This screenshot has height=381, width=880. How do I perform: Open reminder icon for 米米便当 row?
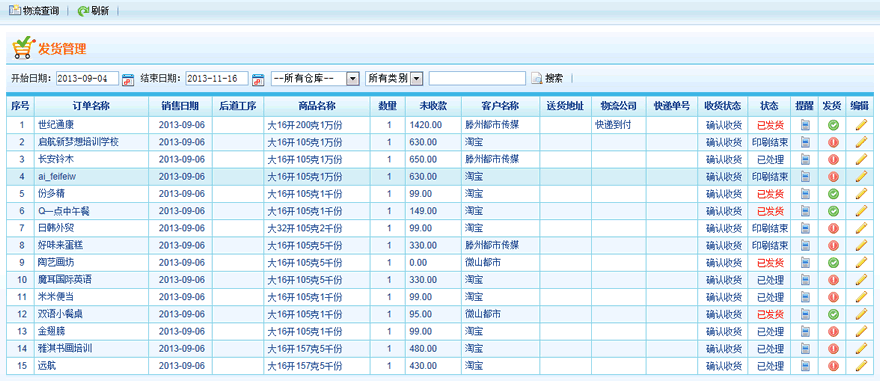[x=805, y=297]
